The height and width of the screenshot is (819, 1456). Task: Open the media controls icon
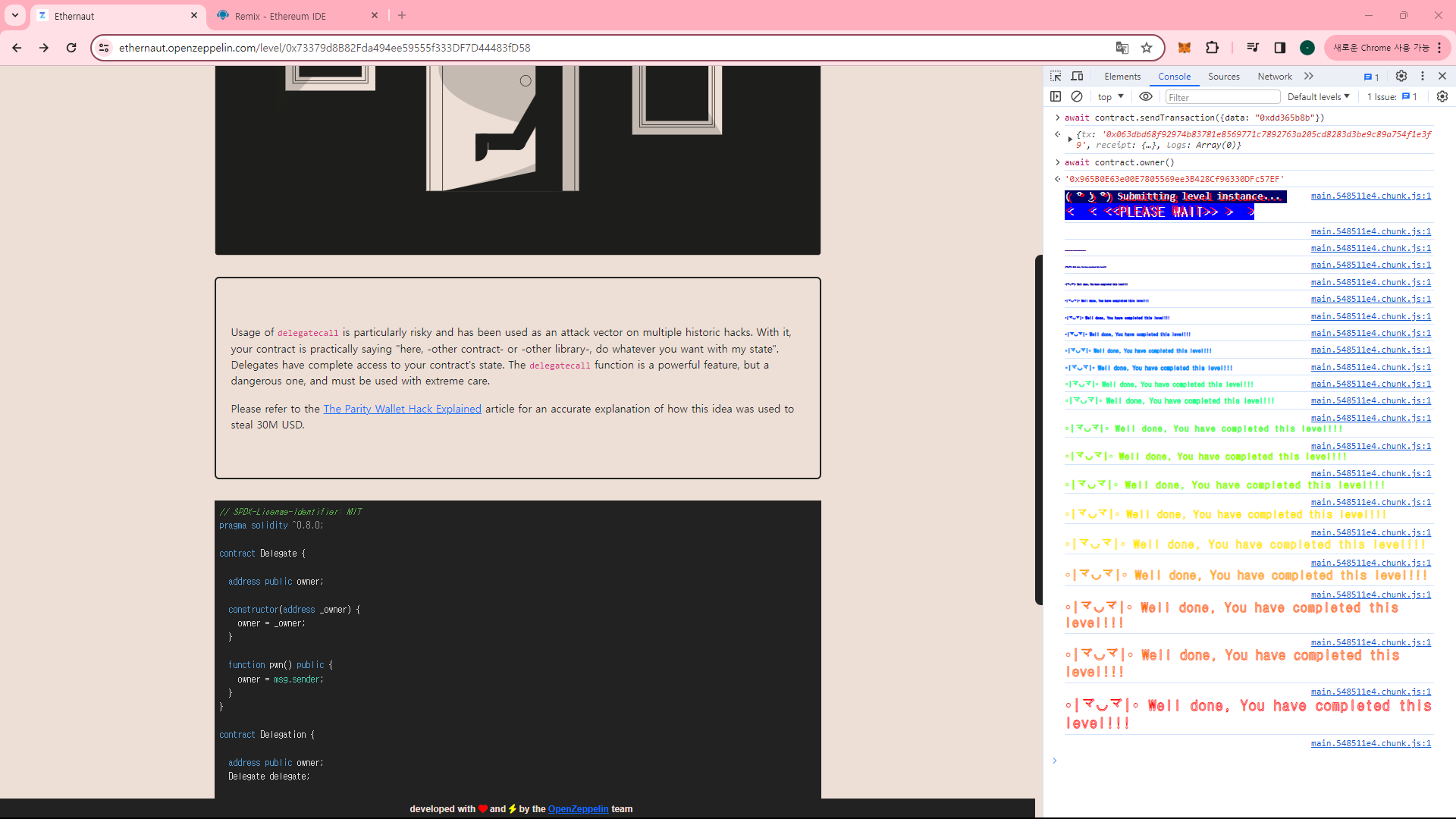(x=1253, y=48)
